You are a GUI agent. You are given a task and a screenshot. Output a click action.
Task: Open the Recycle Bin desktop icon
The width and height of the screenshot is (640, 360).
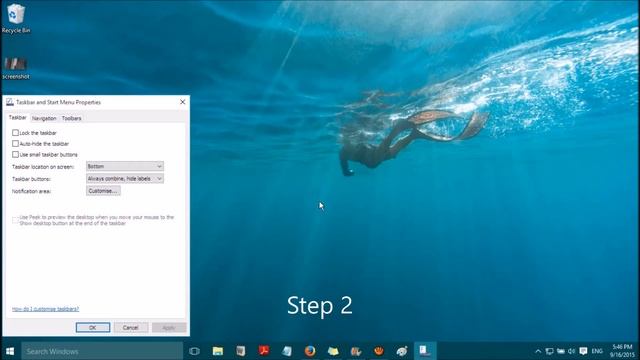click(16, 18)
